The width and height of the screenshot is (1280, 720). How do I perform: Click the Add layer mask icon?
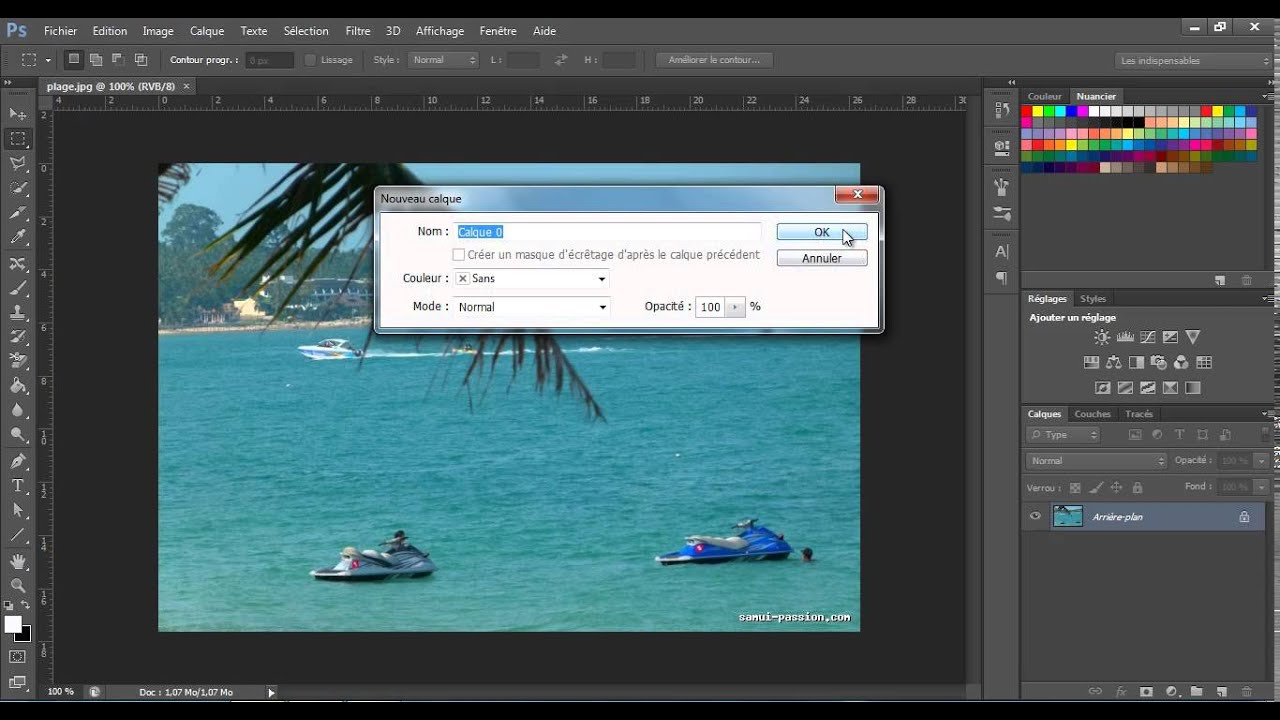pyautogui.click(x=1146, y=691)
